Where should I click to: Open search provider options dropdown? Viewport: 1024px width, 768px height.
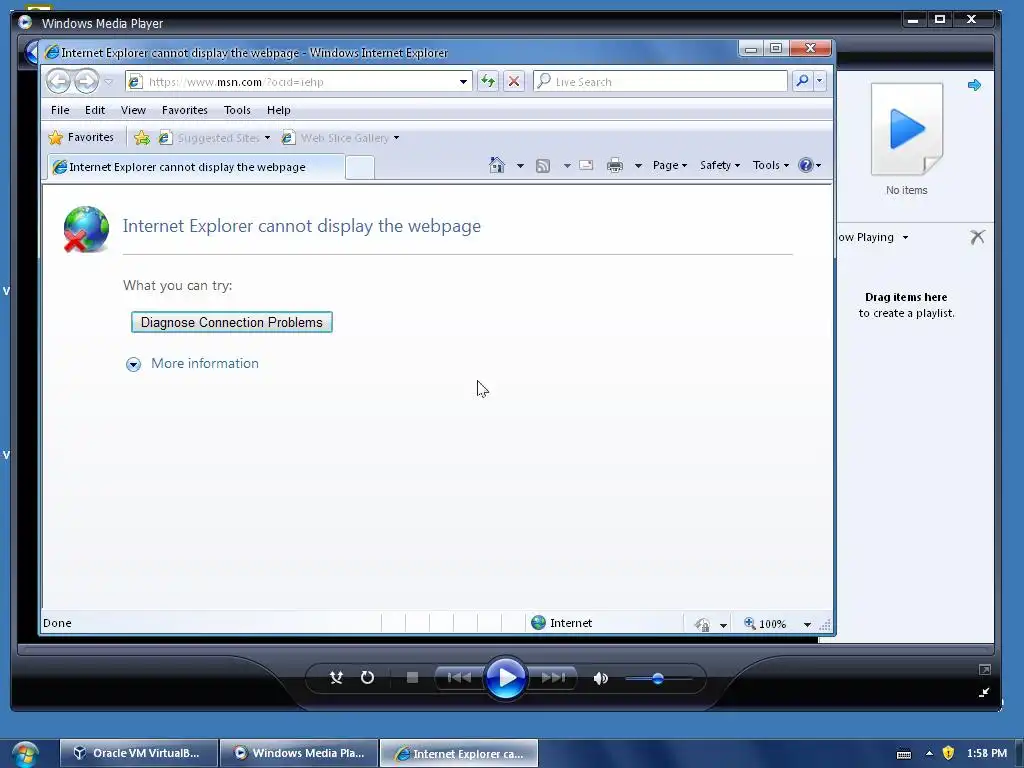point(819,82)
